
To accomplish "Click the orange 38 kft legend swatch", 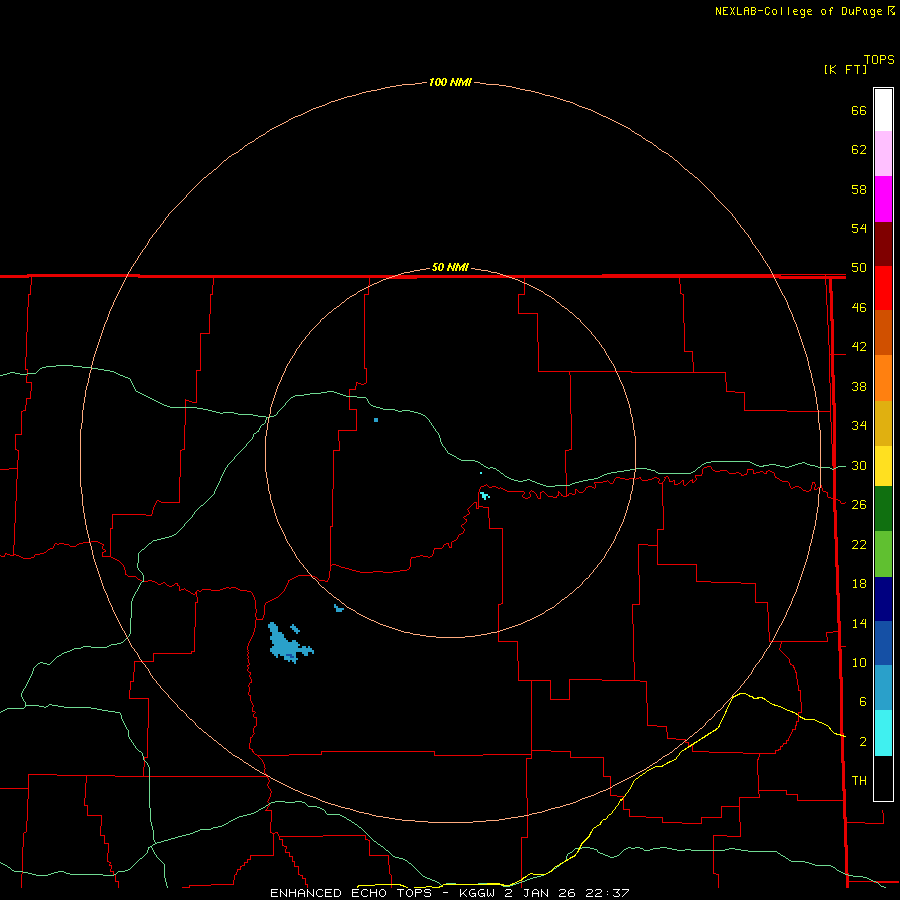I will tap(883, 378).
